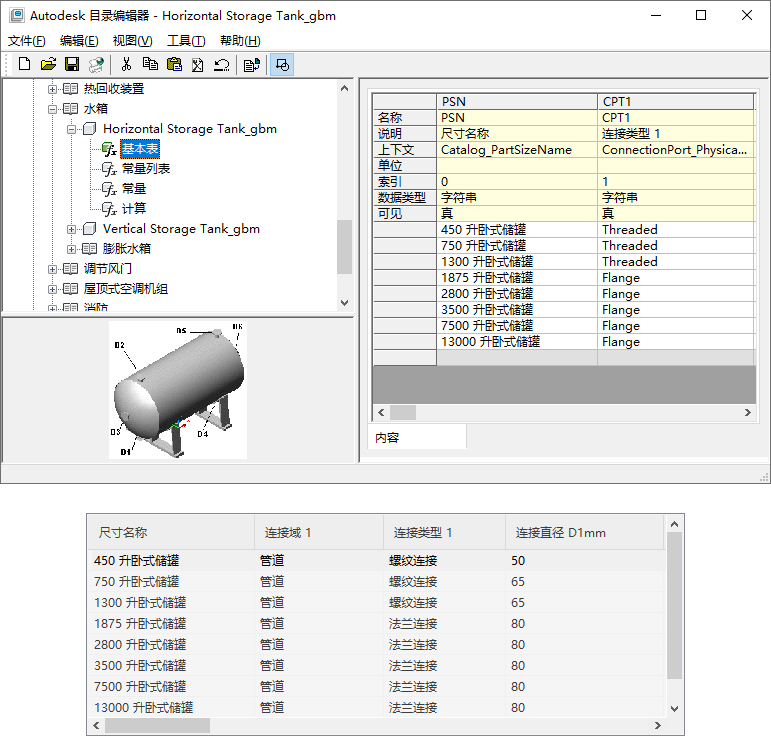Expand the 调节风门 tree node
This screenshot has height=736, width=771.
coord(52,269)
